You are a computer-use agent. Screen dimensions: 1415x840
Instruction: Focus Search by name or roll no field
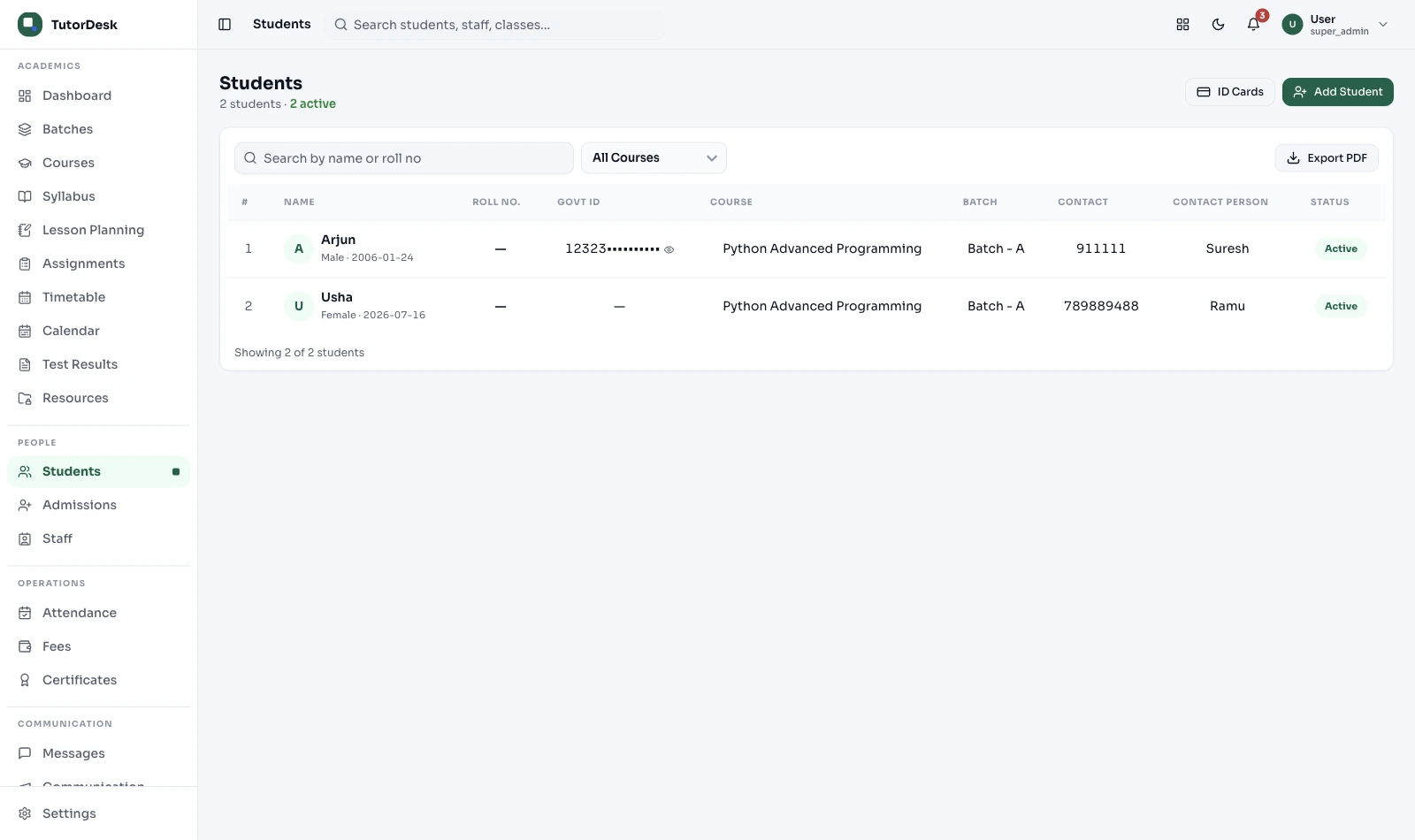pyautogui.click(x=403, y=158)
